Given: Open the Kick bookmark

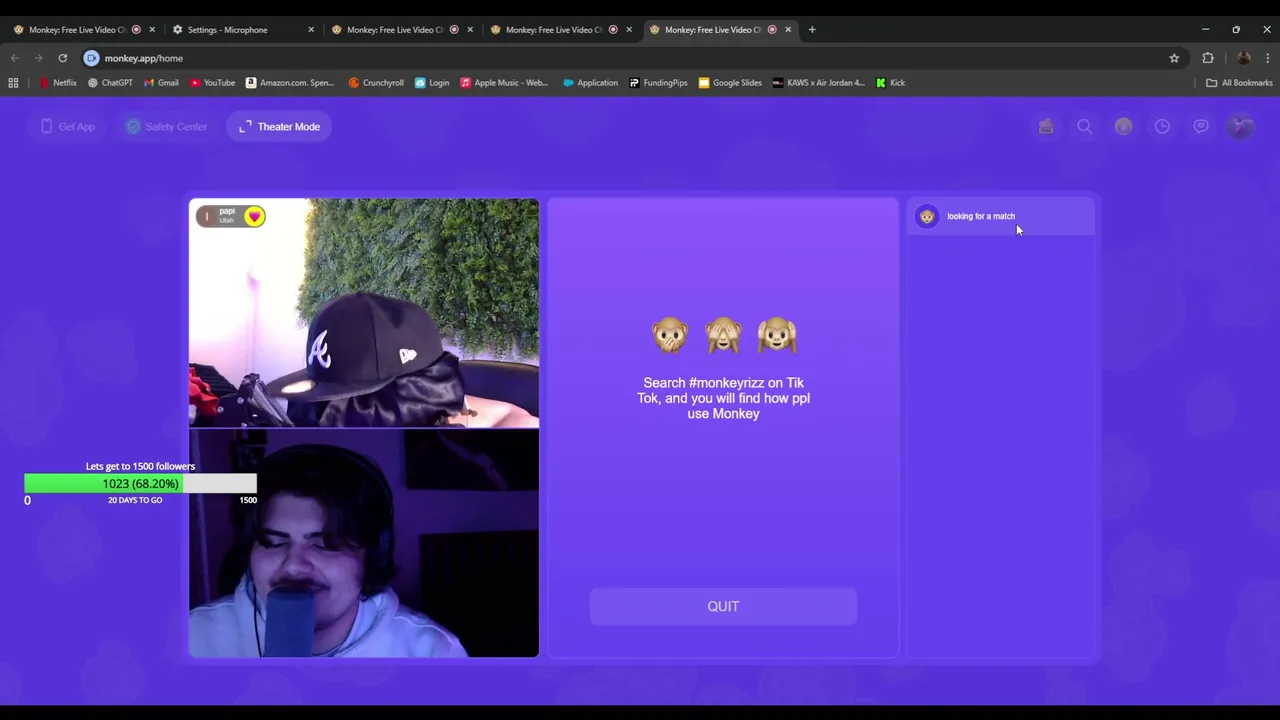Looking at the screenshot, I should coord(890,83).
